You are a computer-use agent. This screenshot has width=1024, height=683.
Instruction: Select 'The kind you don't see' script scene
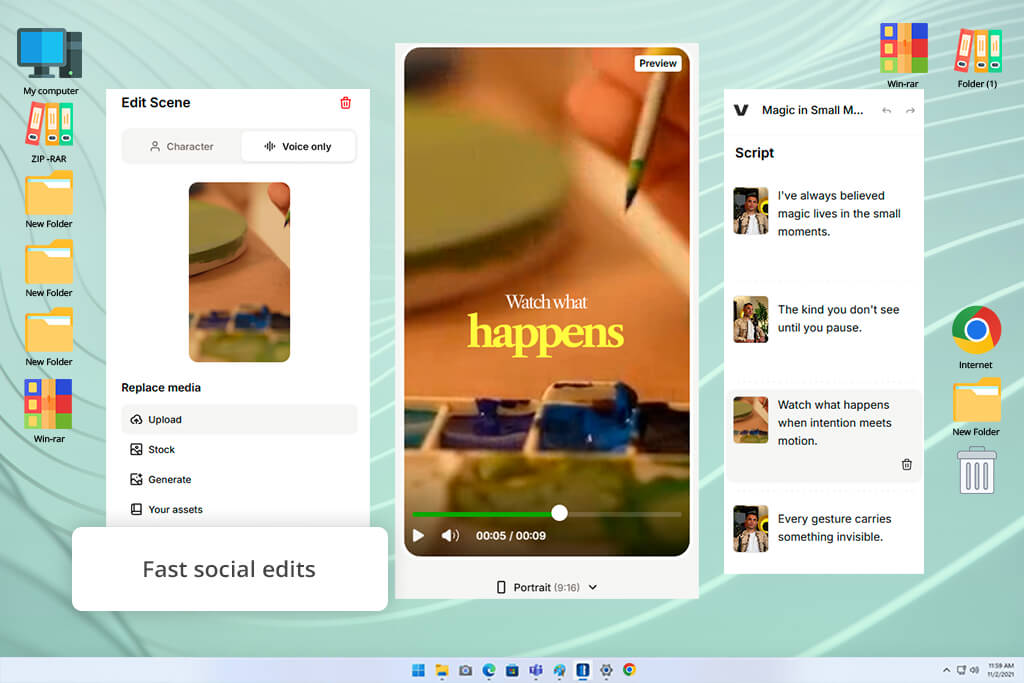824,319
